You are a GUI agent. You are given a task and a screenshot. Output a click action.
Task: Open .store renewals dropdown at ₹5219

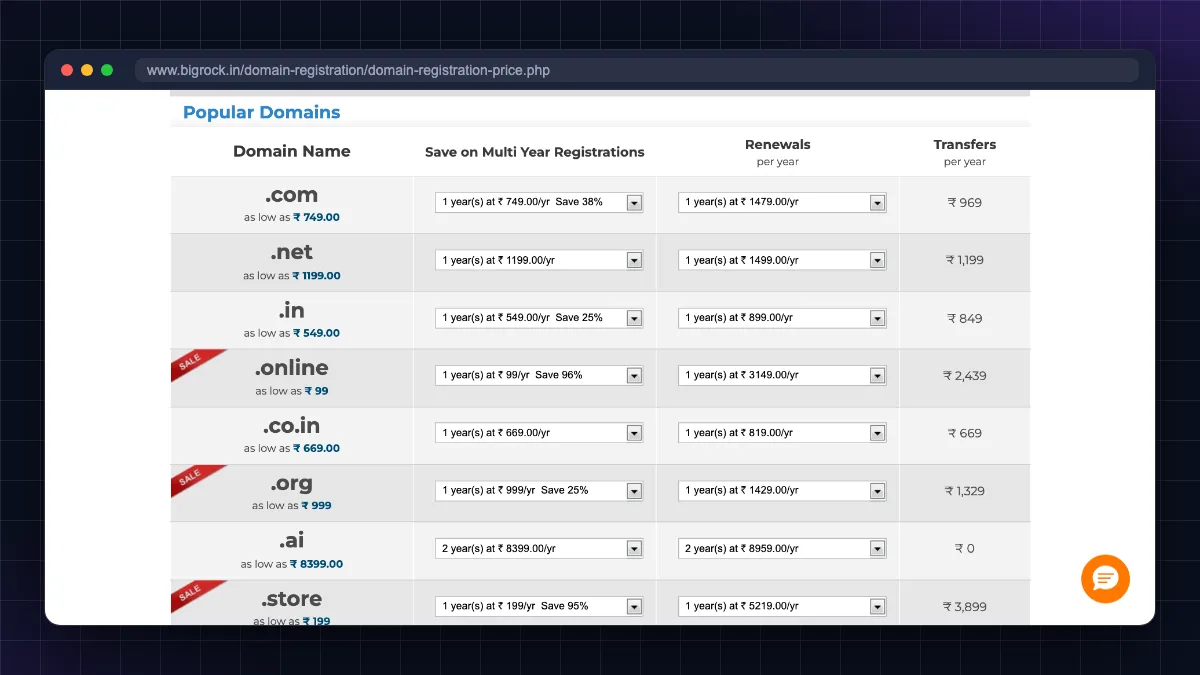782,606
